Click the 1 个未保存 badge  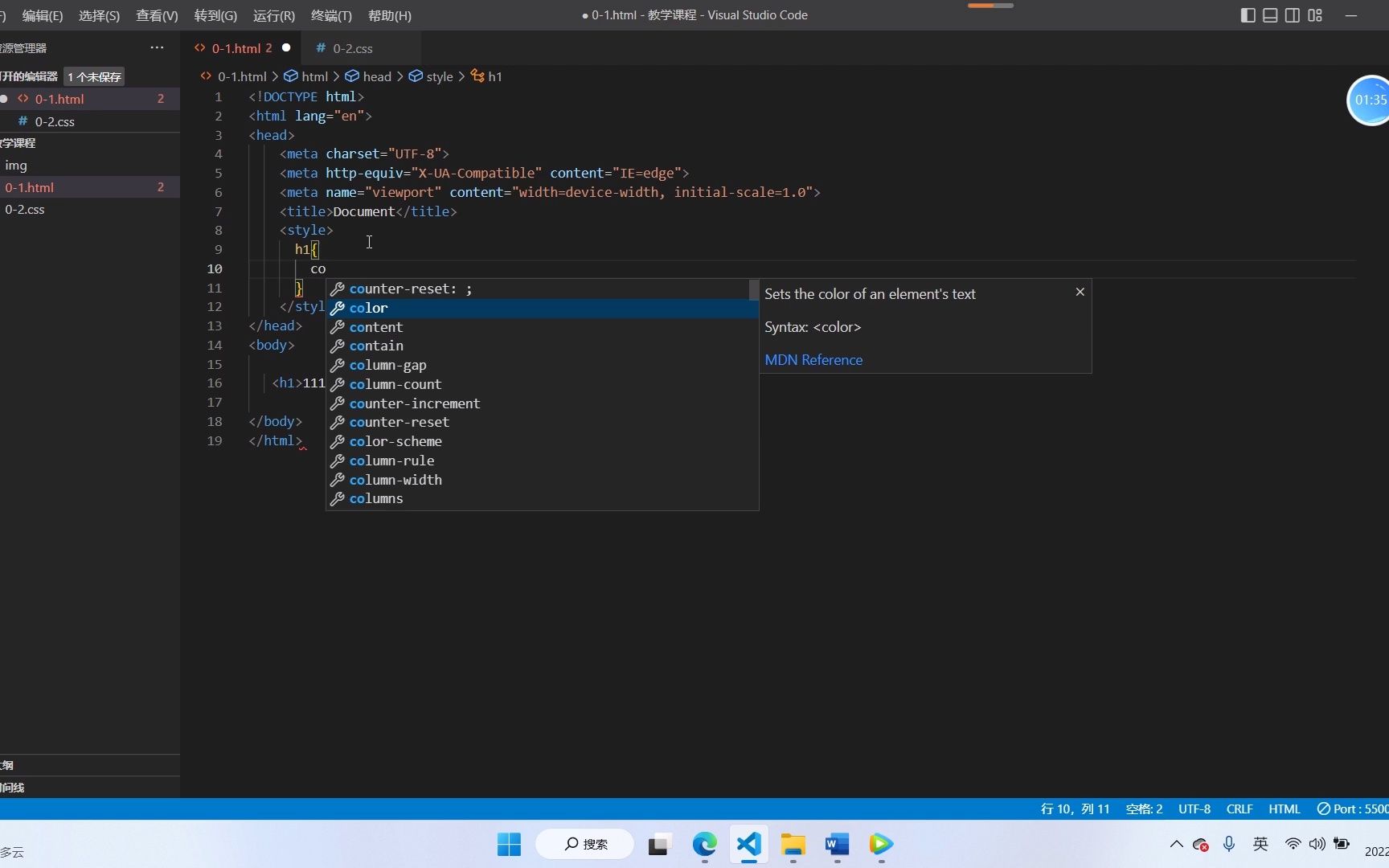click(x=94, y=76)
